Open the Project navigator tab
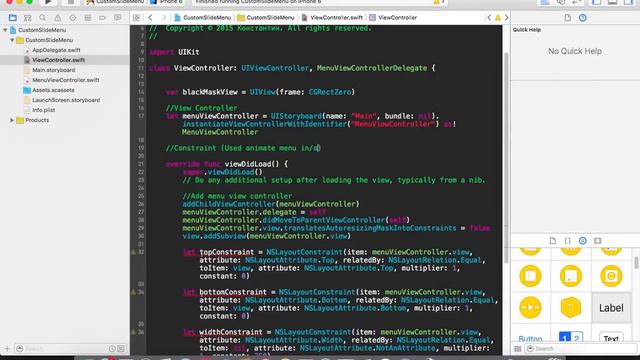This screenshot has width=640, height=360. click(13, 18)
